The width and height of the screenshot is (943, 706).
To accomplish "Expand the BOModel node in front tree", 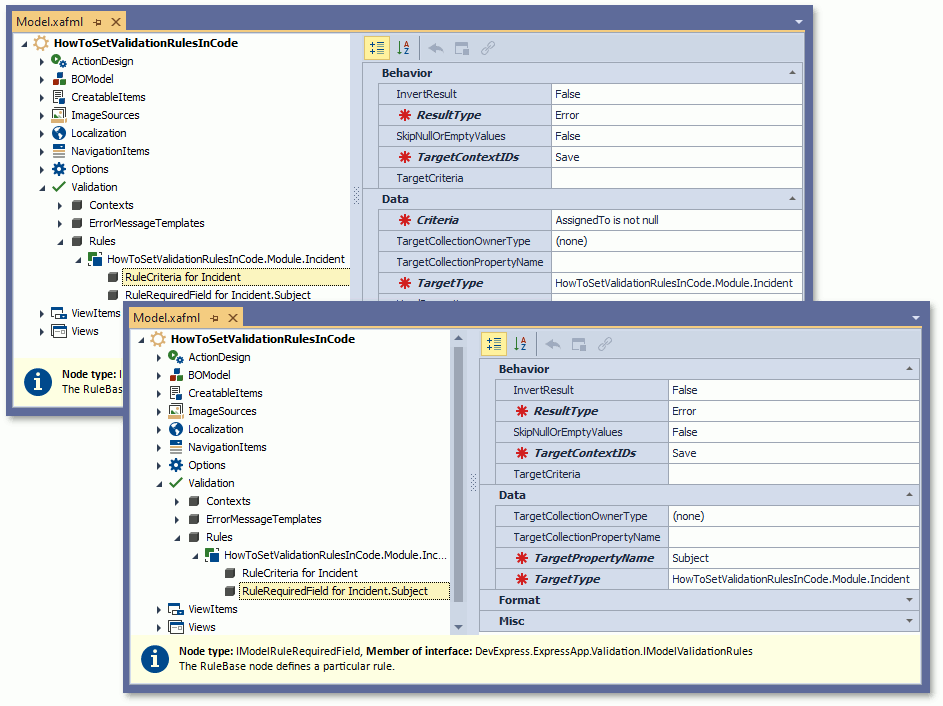I will pos(159,375).
